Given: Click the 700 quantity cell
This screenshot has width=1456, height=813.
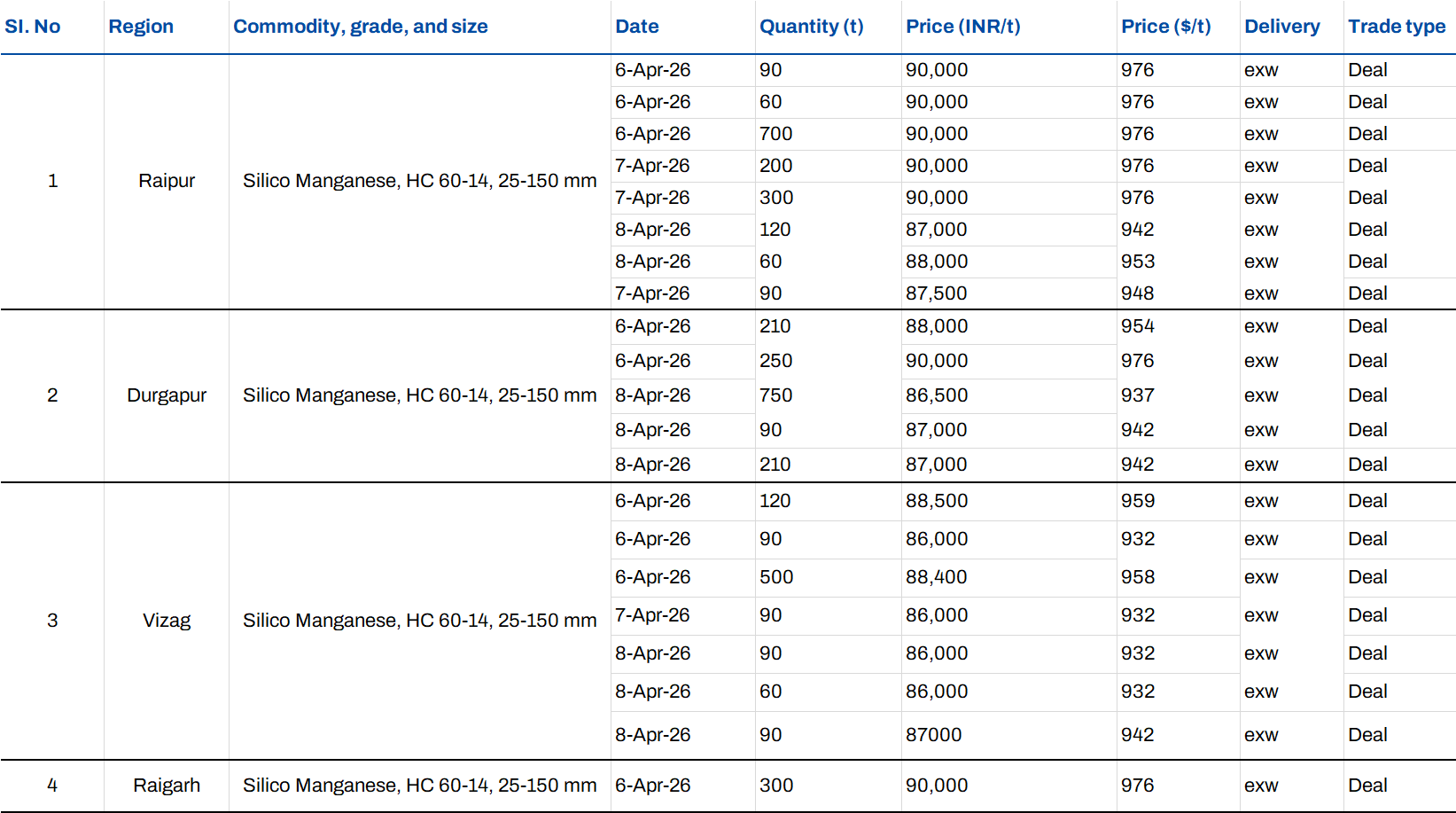Looking at the screenshot, I should pyautogui.click(x=775, y=134).
